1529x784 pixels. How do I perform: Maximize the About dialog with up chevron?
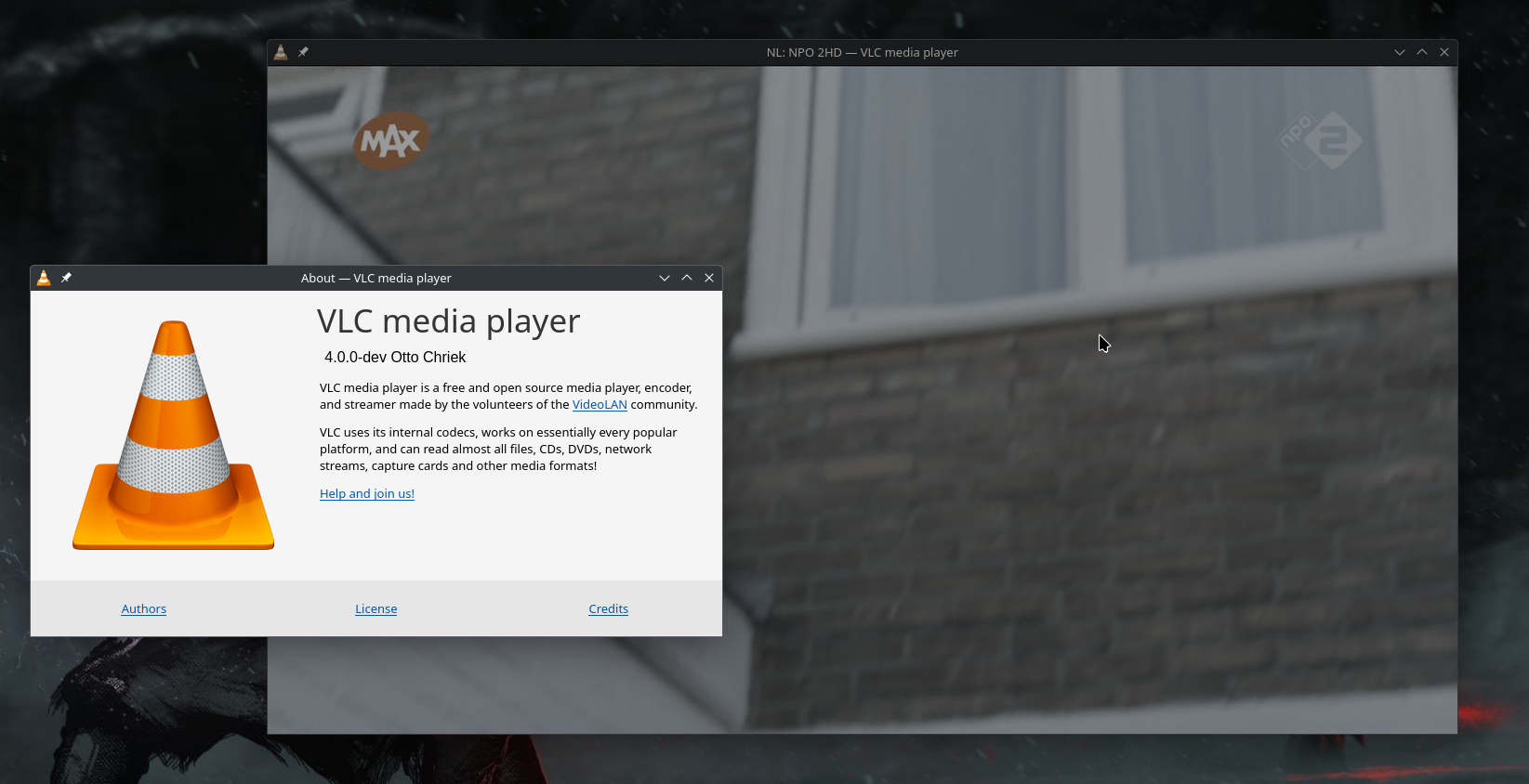tap(687, 278)
